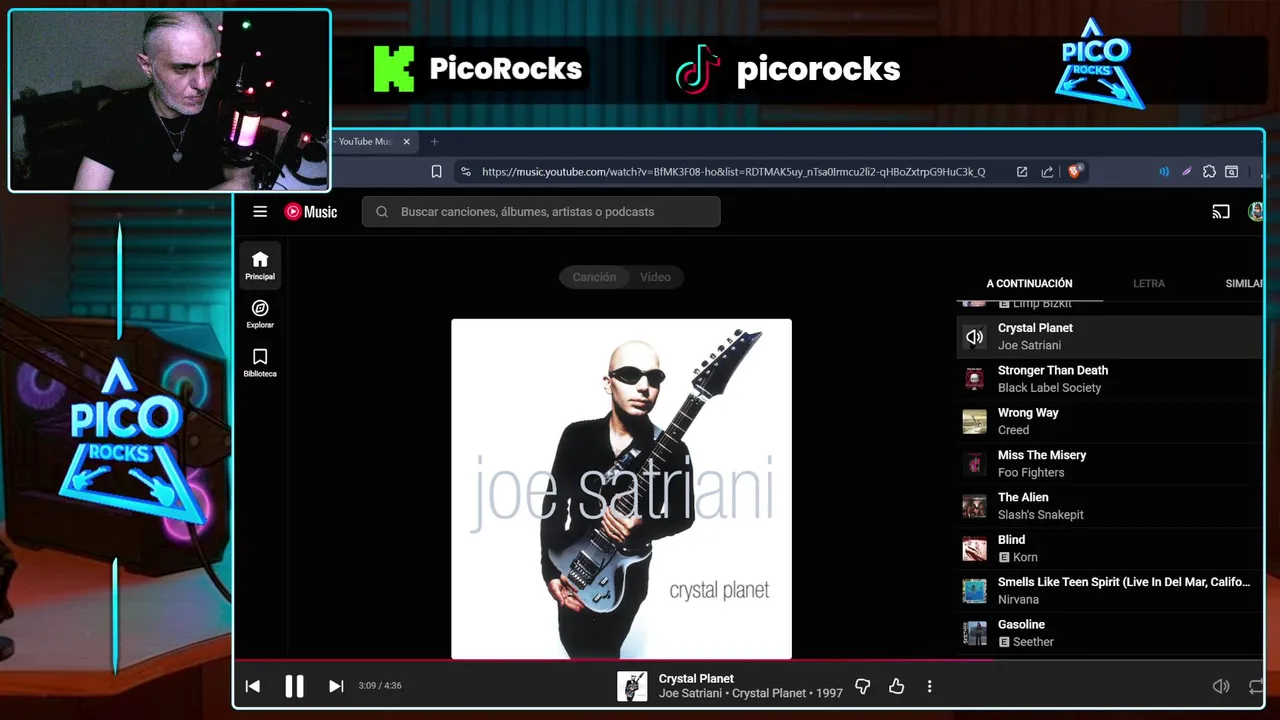The width and height of the screenshot is (1280, 720).
Task: Select Crystal Planet in the queue
Action: pyautogui.click(x=1110, y=337)
